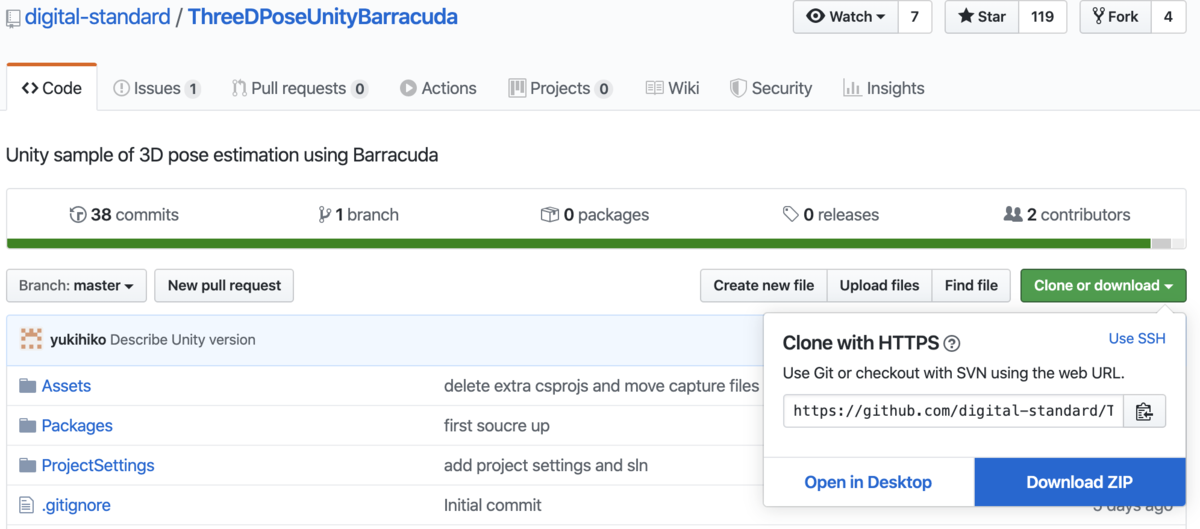Open the Projects tab
Image resolution: width=1200 pixels, height=529 pixels.
(559, 88)
